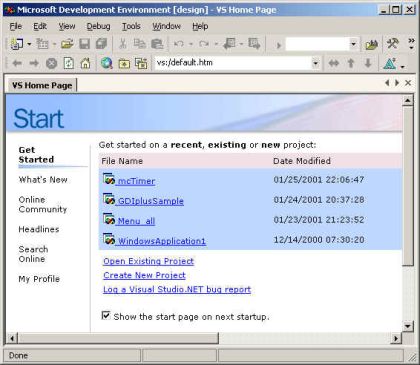Click the Refresh page icon
420x365 pixels.
click(x=68, y=63)
